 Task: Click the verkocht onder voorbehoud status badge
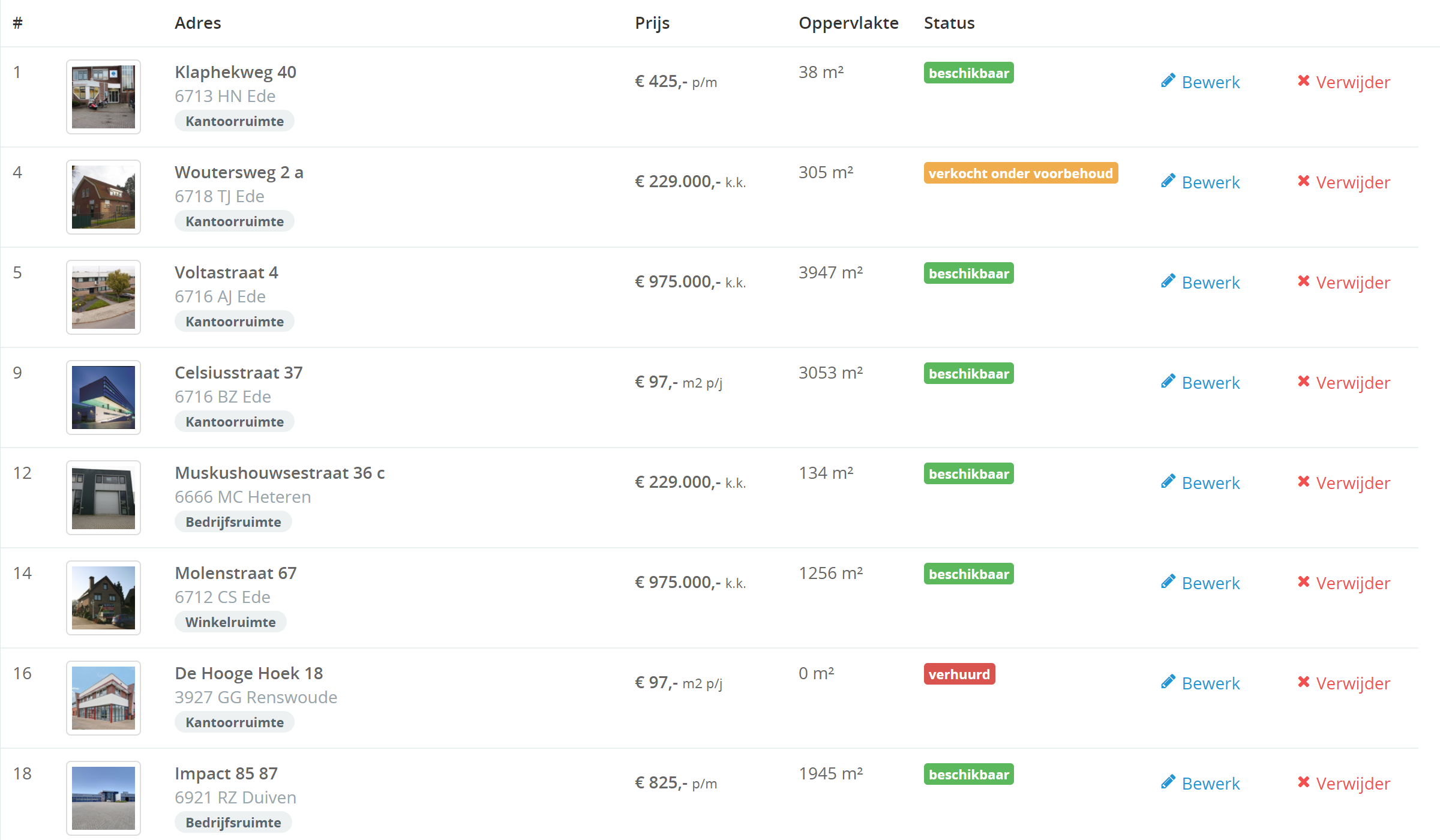tap(1020, 173)
